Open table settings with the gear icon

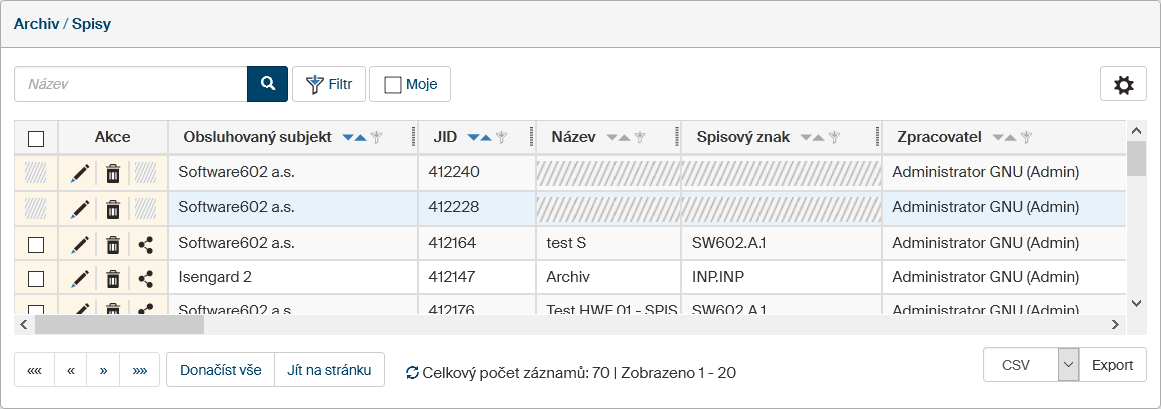pos(1123,85)
